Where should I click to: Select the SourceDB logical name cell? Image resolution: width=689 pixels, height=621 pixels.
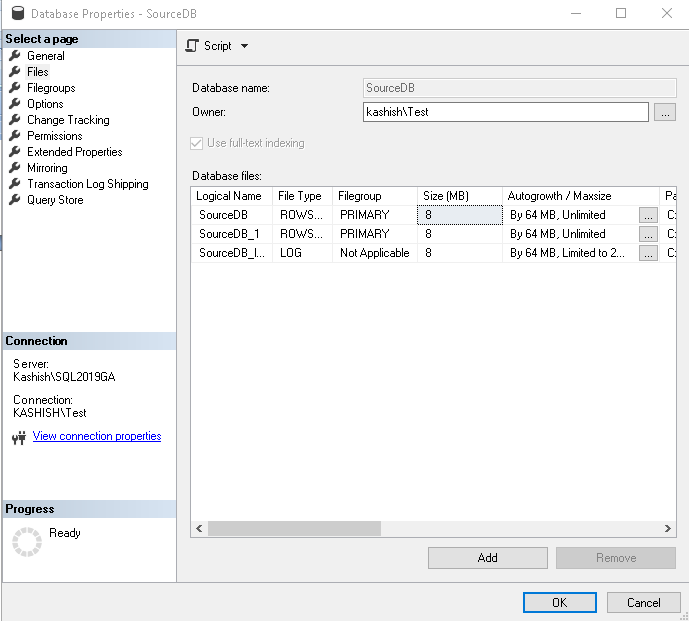[x=232, y=215]
